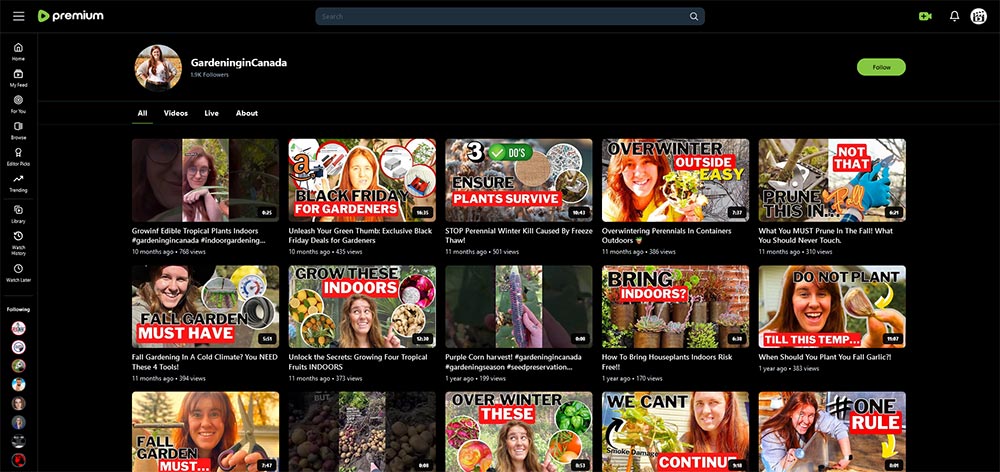Open Watch Later in sidebar
1000x472 pixels.
tap(18, 273)
